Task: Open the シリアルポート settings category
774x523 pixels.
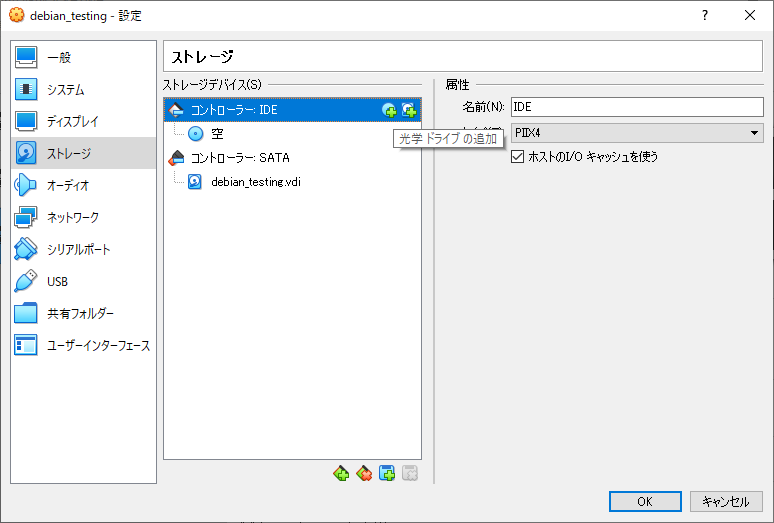Action: [83, 250]
